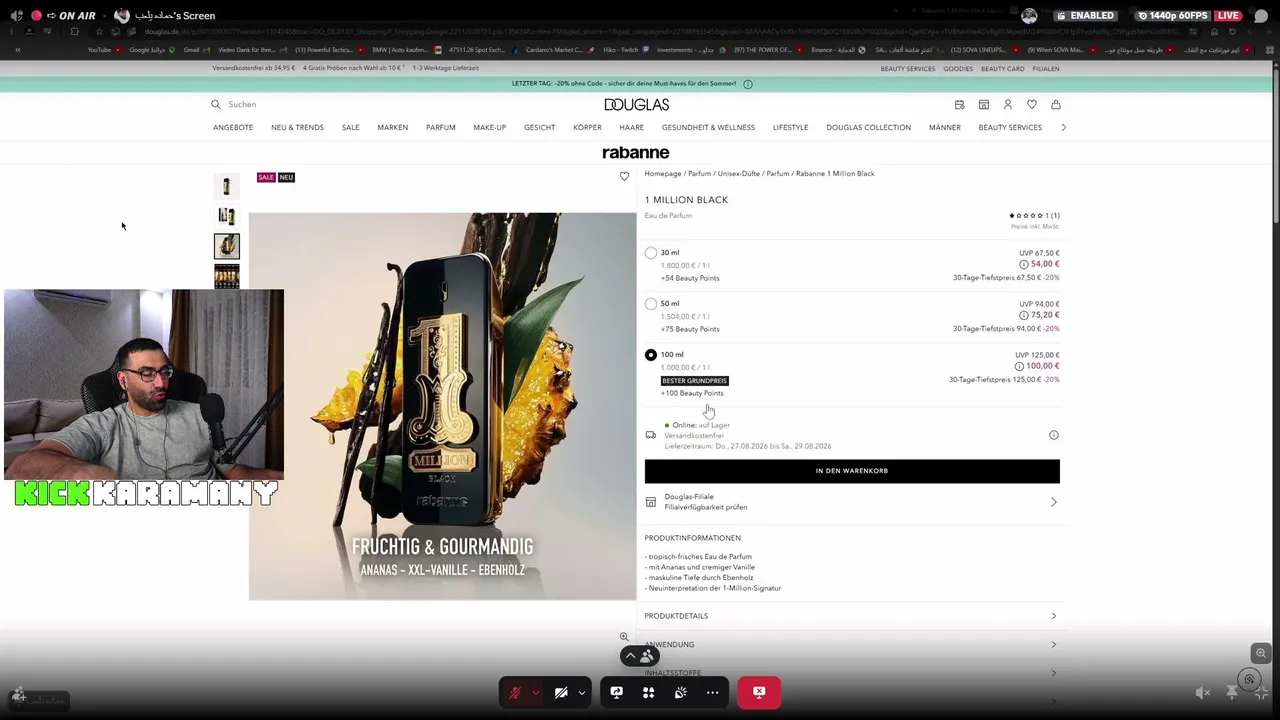Show price info for 75,20 € price
This screenshot has width=1280, height=720.
coord(1023,316)
